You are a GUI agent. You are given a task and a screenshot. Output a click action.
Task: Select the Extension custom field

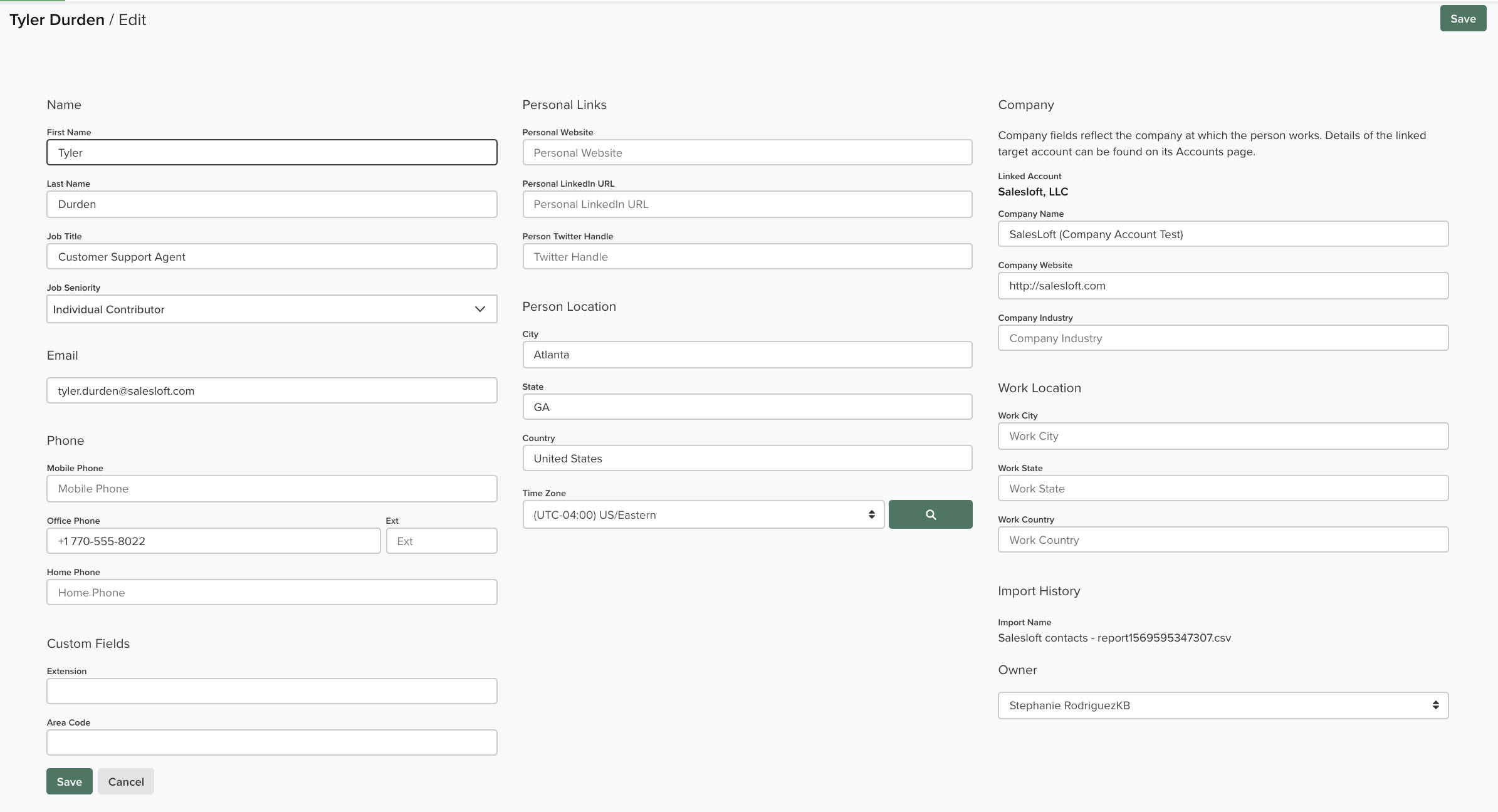point(271,690)
